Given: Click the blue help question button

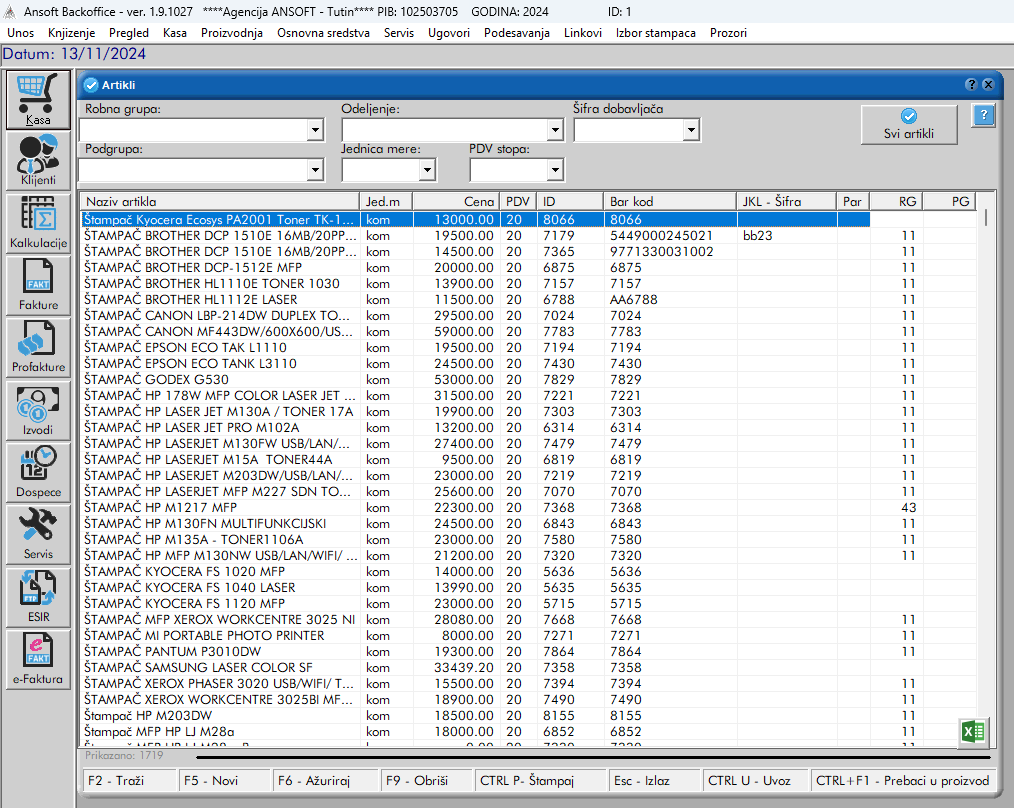Looking at the screenshot, I should (983, 115).
